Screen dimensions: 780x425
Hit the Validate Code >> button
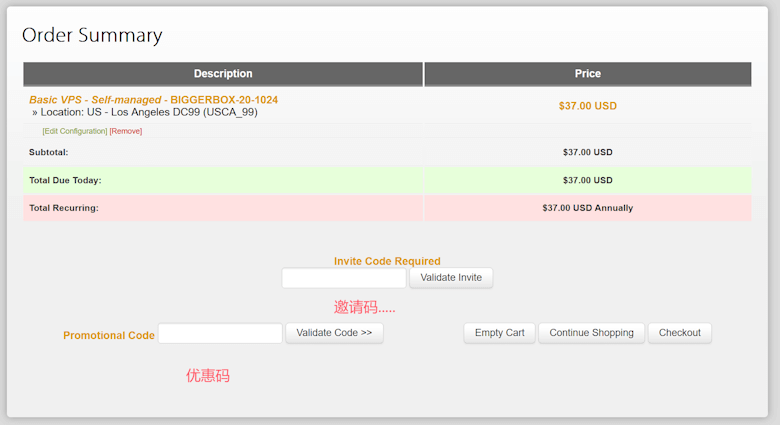click(x=334, y=333)
